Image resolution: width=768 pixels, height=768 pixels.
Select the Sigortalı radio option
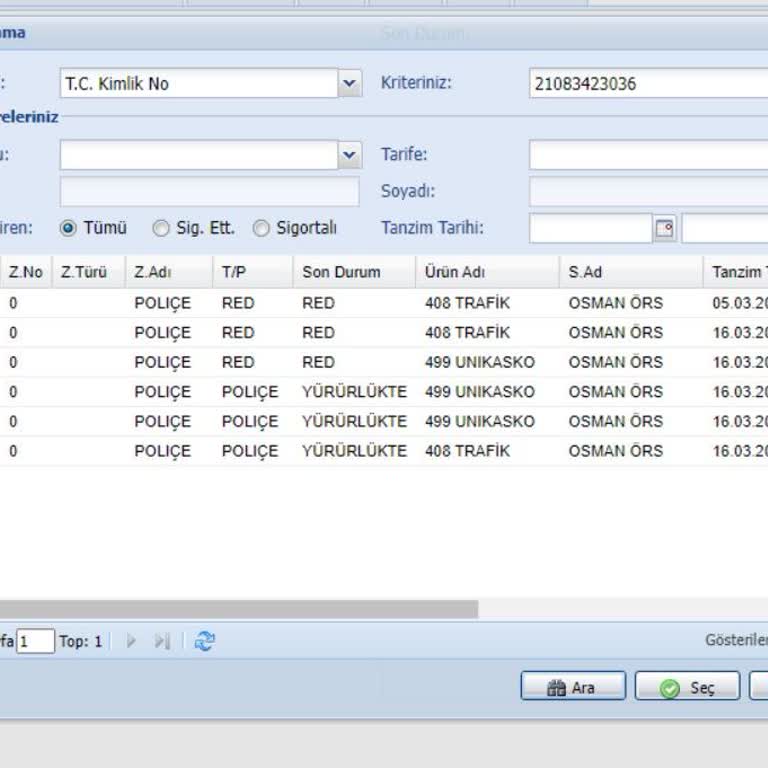coord(261,228)
